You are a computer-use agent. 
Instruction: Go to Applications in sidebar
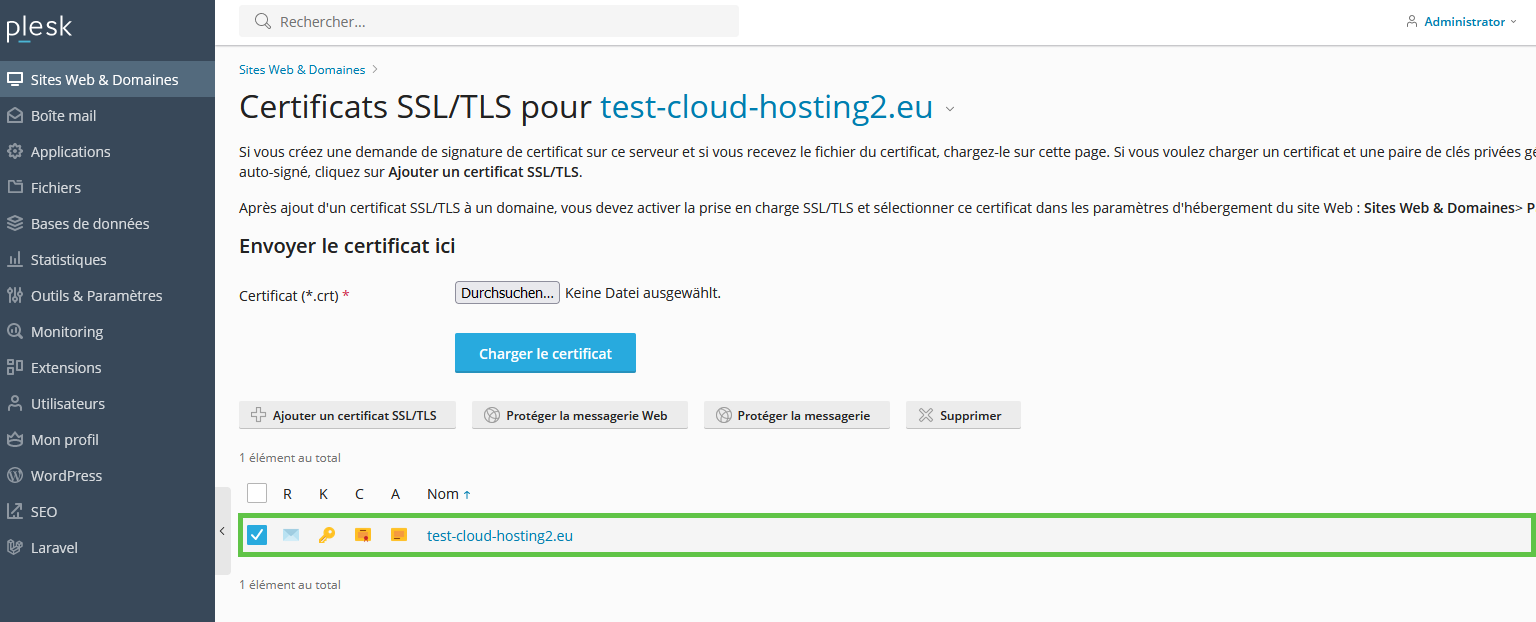pos(107,151)
